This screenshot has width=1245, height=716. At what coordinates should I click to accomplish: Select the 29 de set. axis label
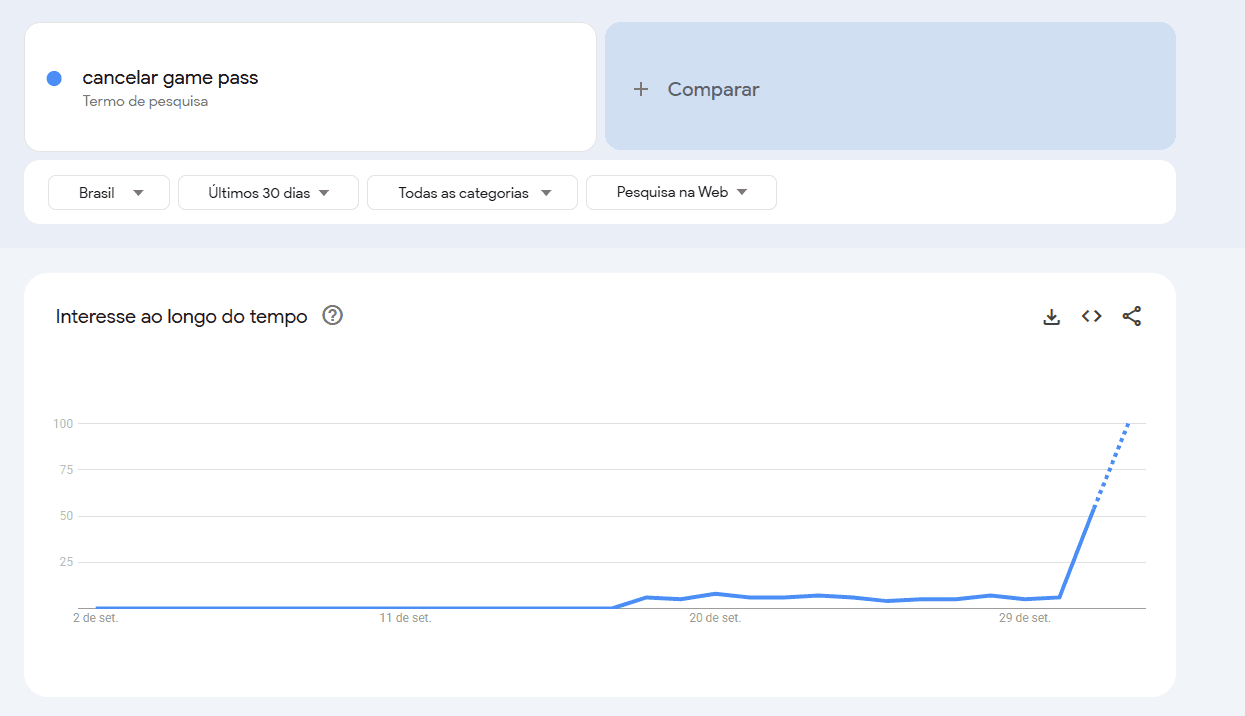click(x=1025, y=619)
